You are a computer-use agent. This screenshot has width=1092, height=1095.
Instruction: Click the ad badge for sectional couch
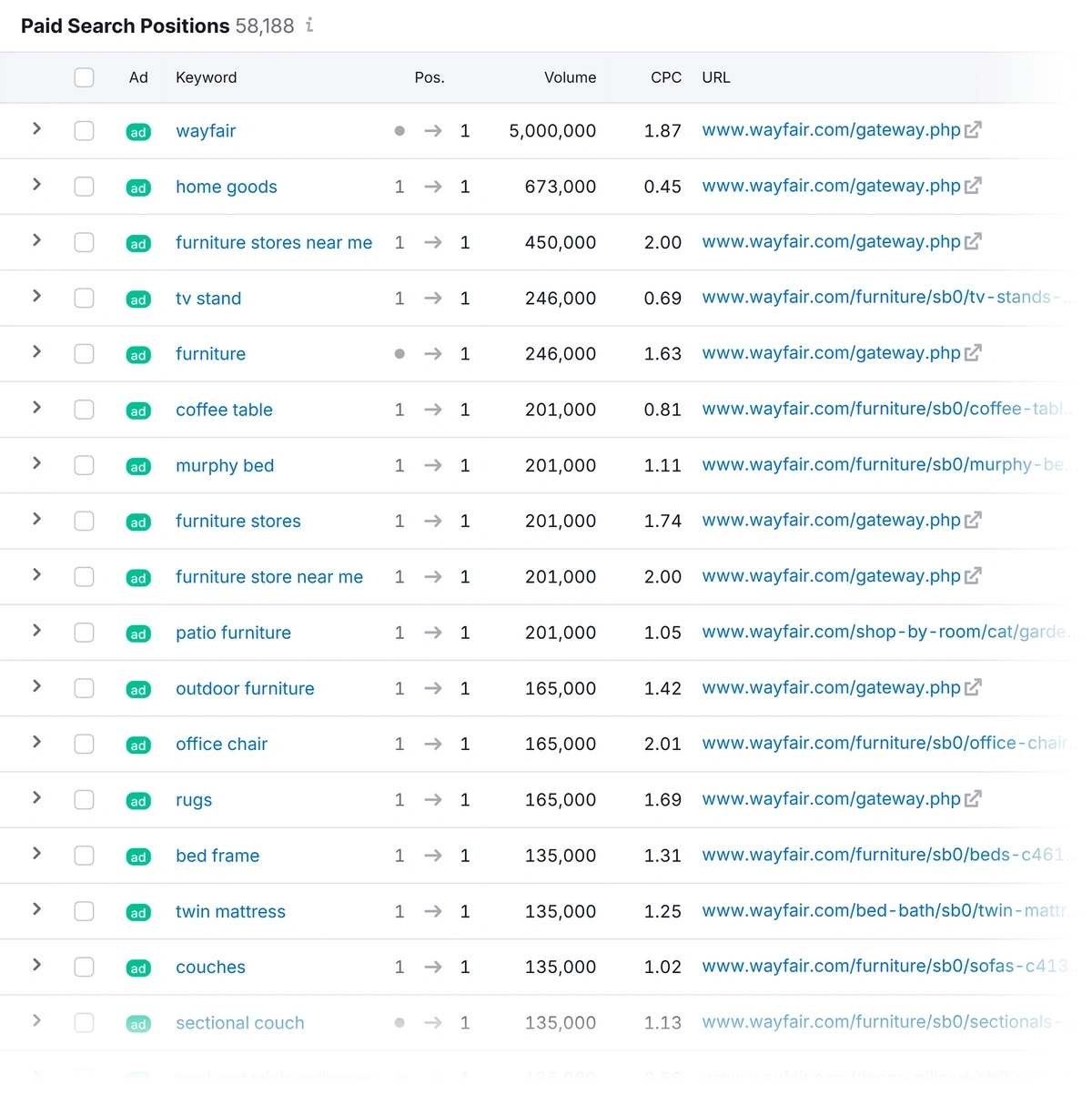pos(138,1024)
